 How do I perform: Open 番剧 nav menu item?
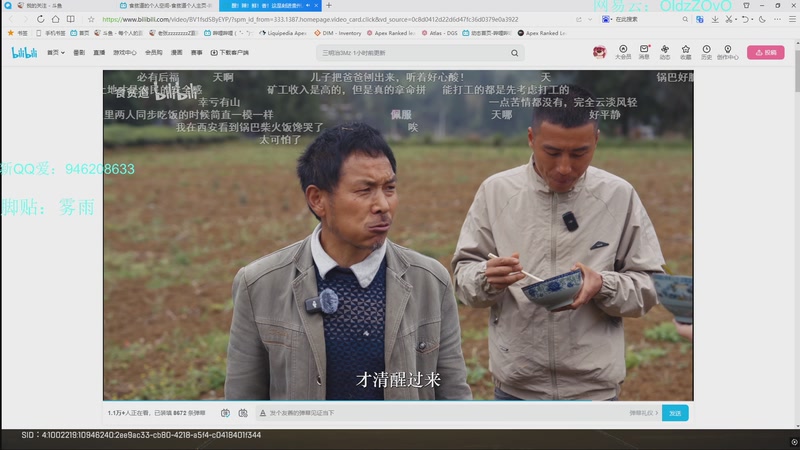coord(79,53)
